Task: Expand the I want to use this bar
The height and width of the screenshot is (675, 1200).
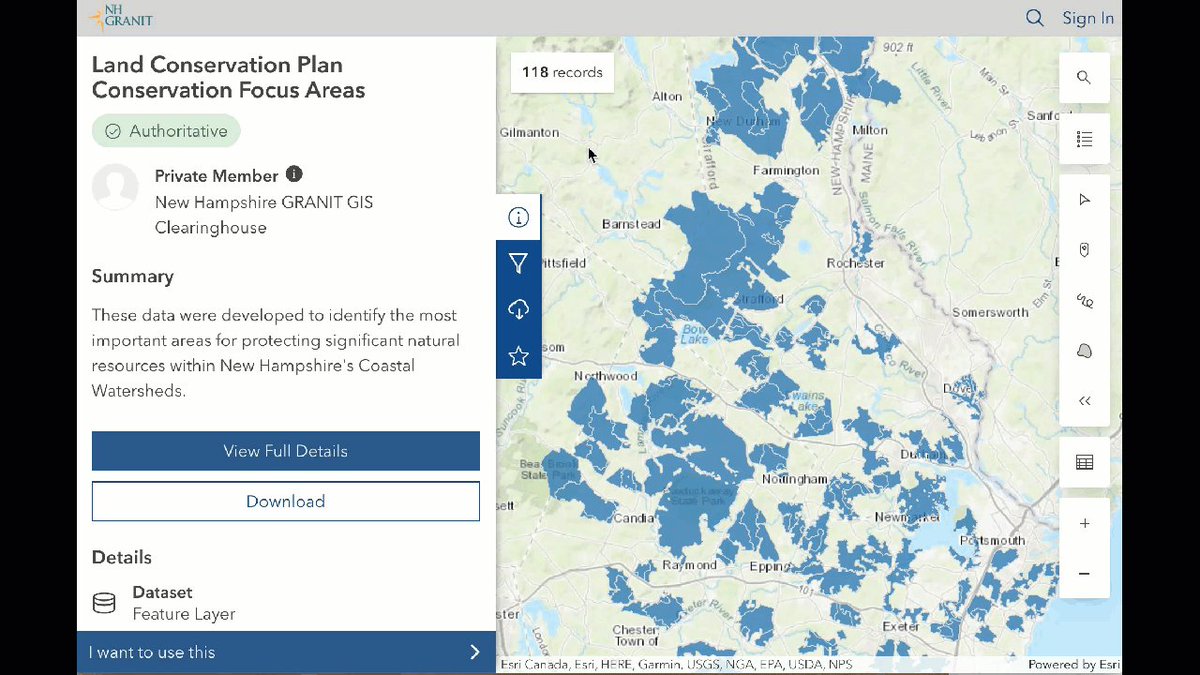Action: (286, 652)
